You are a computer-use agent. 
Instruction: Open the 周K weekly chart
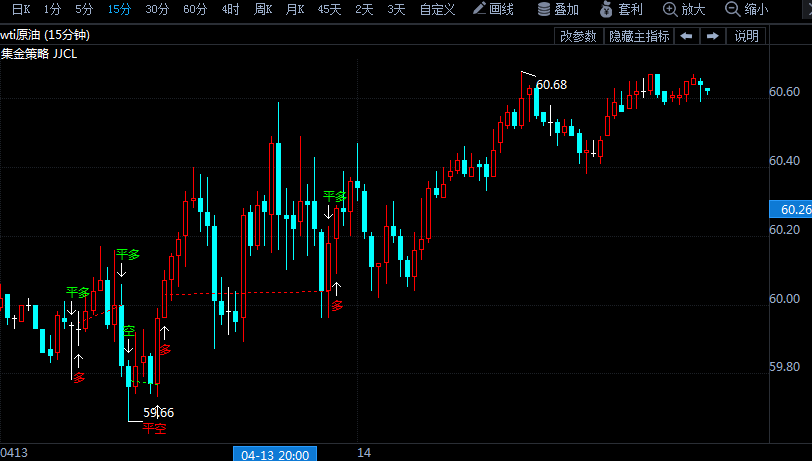(263, 9)
